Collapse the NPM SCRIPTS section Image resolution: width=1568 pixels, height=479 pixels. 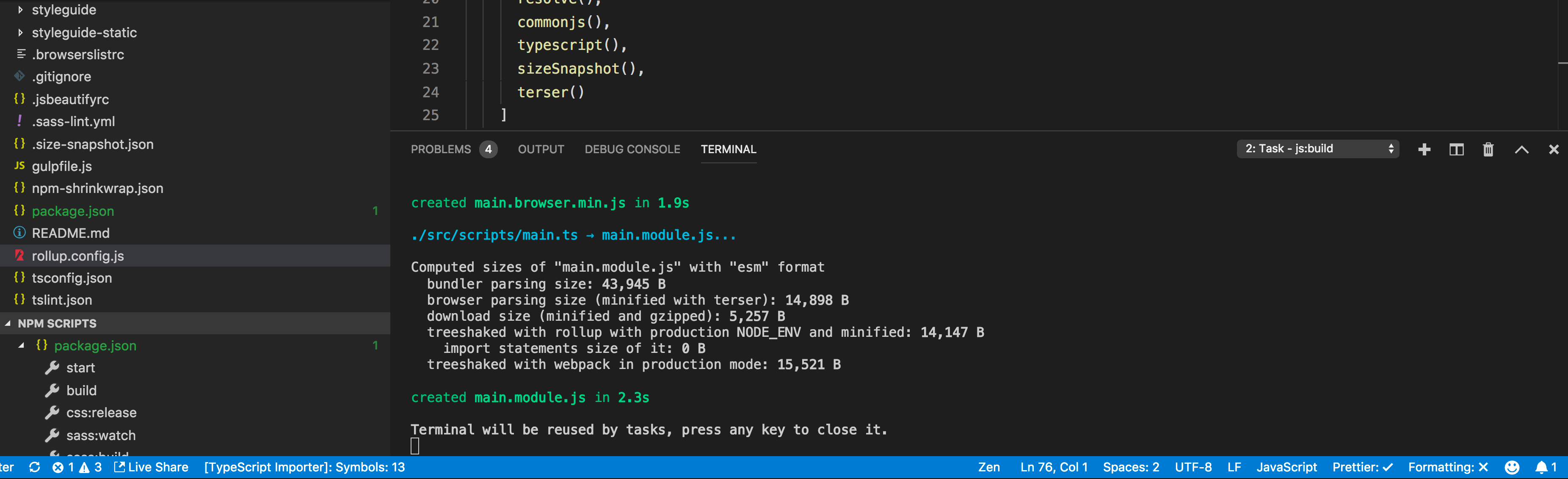point(57,323)
